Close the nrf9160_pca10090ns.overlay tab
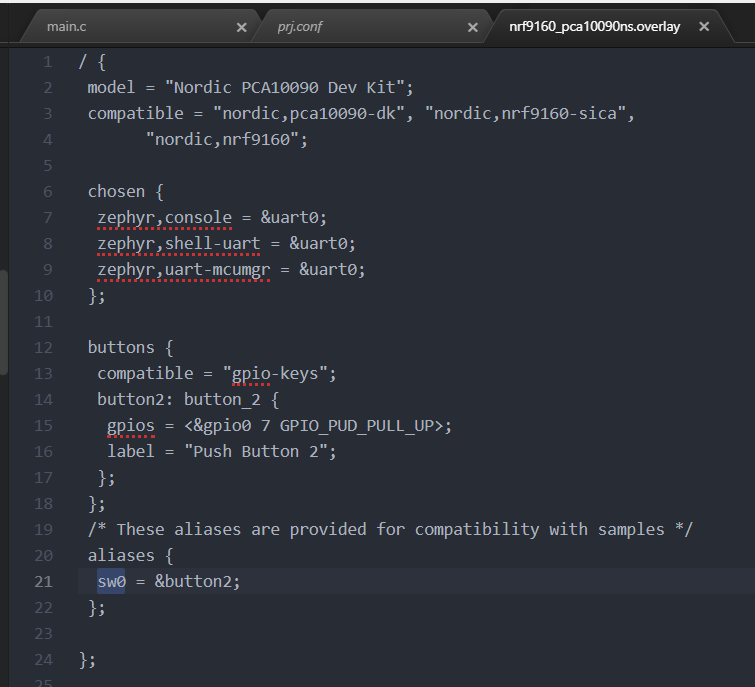Viewport: 755px width, 687px height. [x=704, y=27]
